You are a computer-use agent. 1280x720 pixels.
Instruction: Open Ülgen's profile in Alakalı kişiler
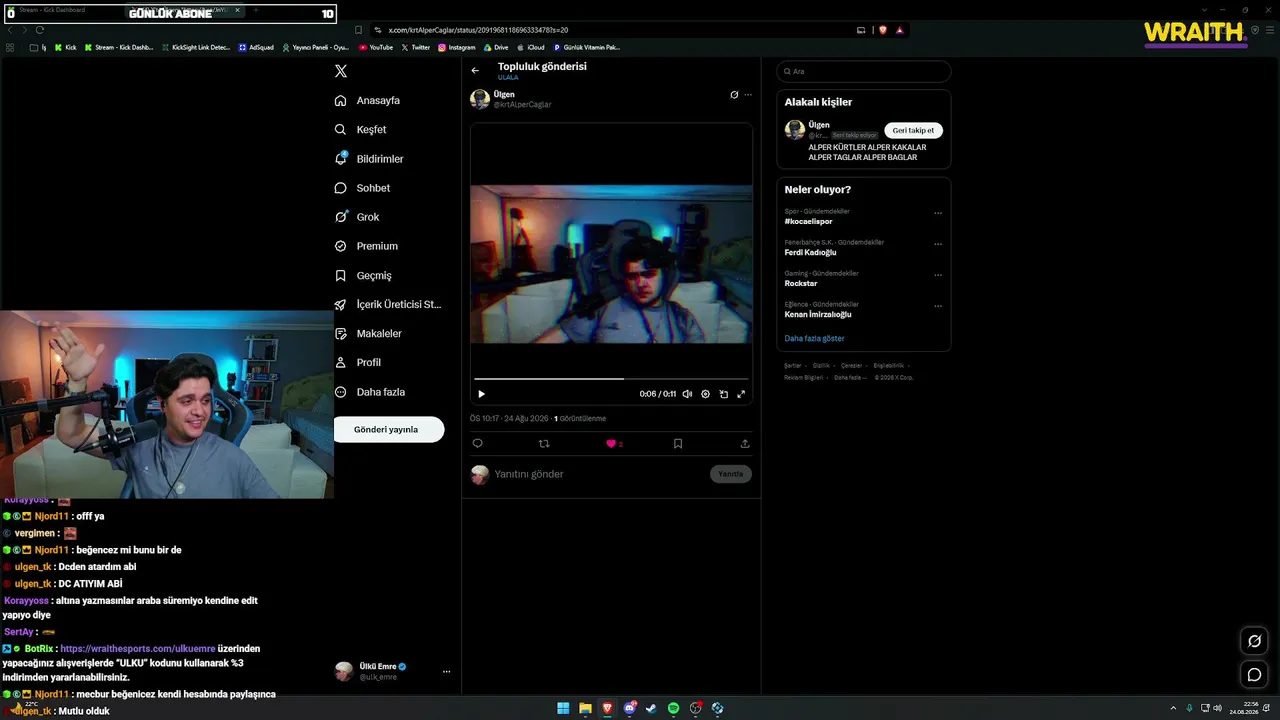(819, 125)
